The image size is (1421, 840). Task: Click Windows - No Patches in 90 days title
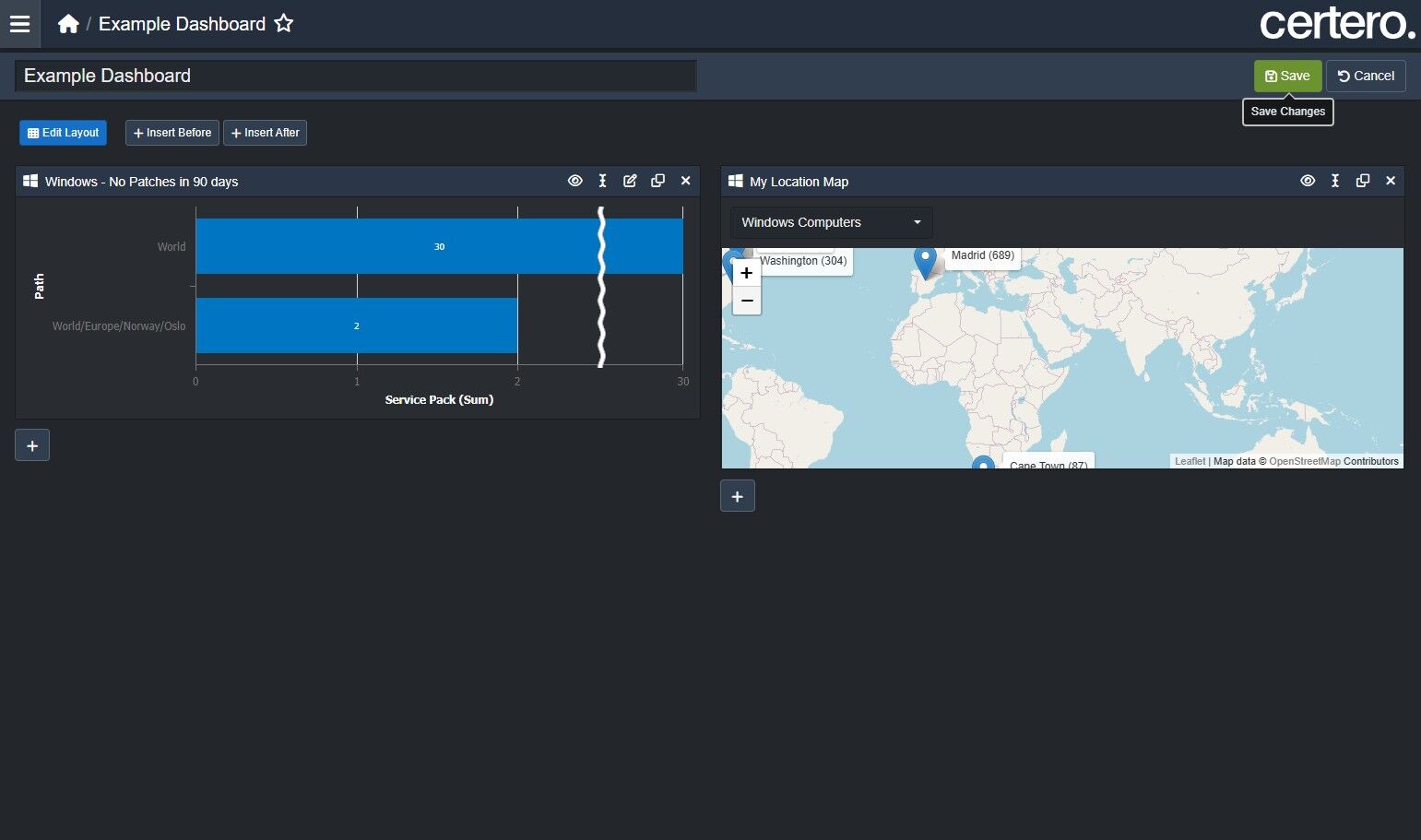click(x=141, y=182)
